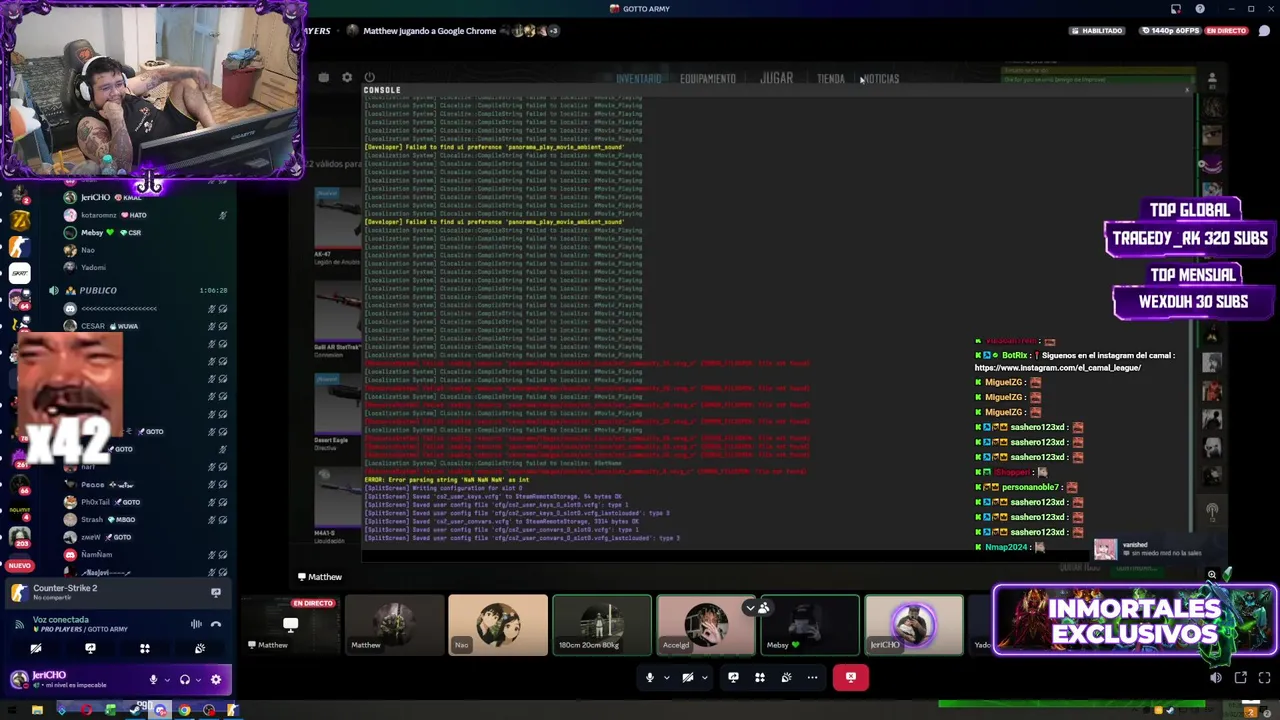Open the Opera browser from the taskbar

[86, 711]
